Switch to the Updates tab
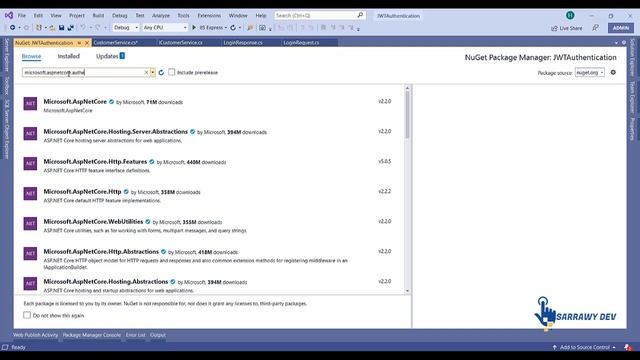The image size is (640, 360). [107, 56]
